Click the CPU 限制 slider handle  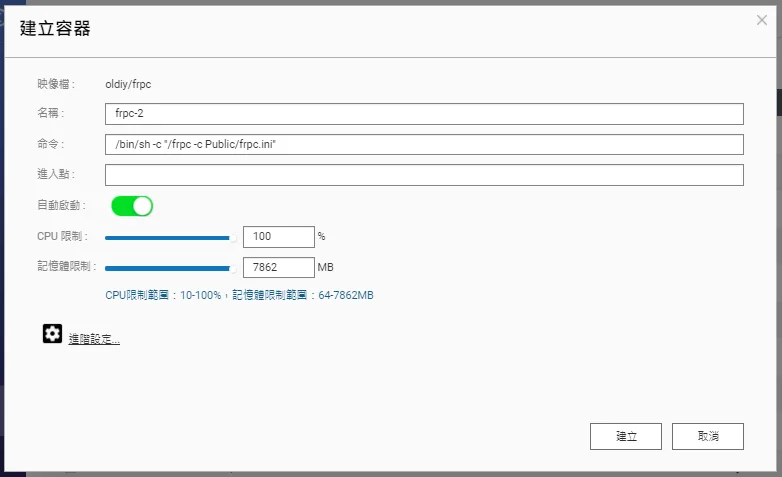click(x=234, y=238)
